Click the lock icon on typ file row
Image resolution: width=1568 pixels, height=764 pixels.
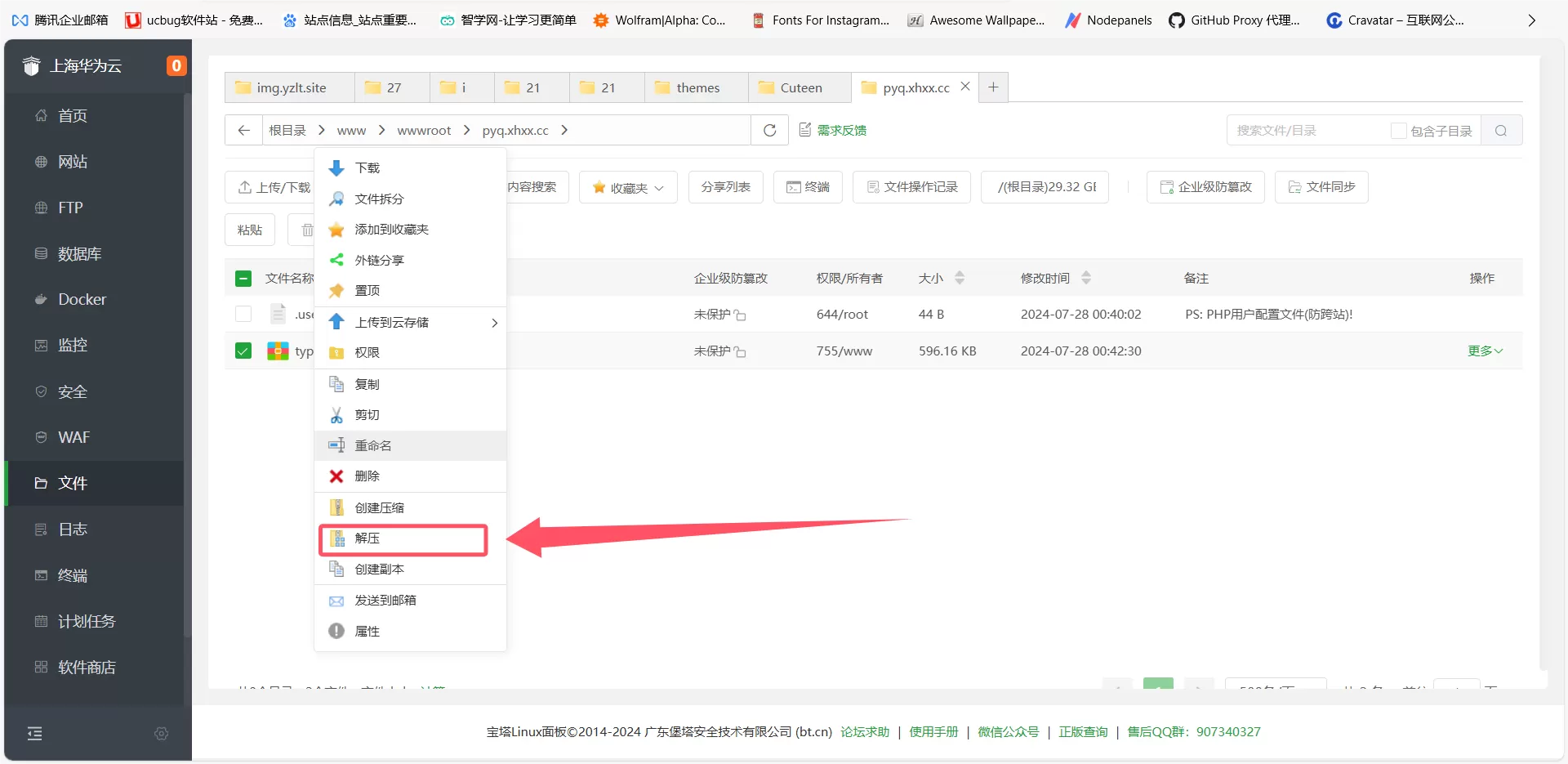[x=740, y=352]
